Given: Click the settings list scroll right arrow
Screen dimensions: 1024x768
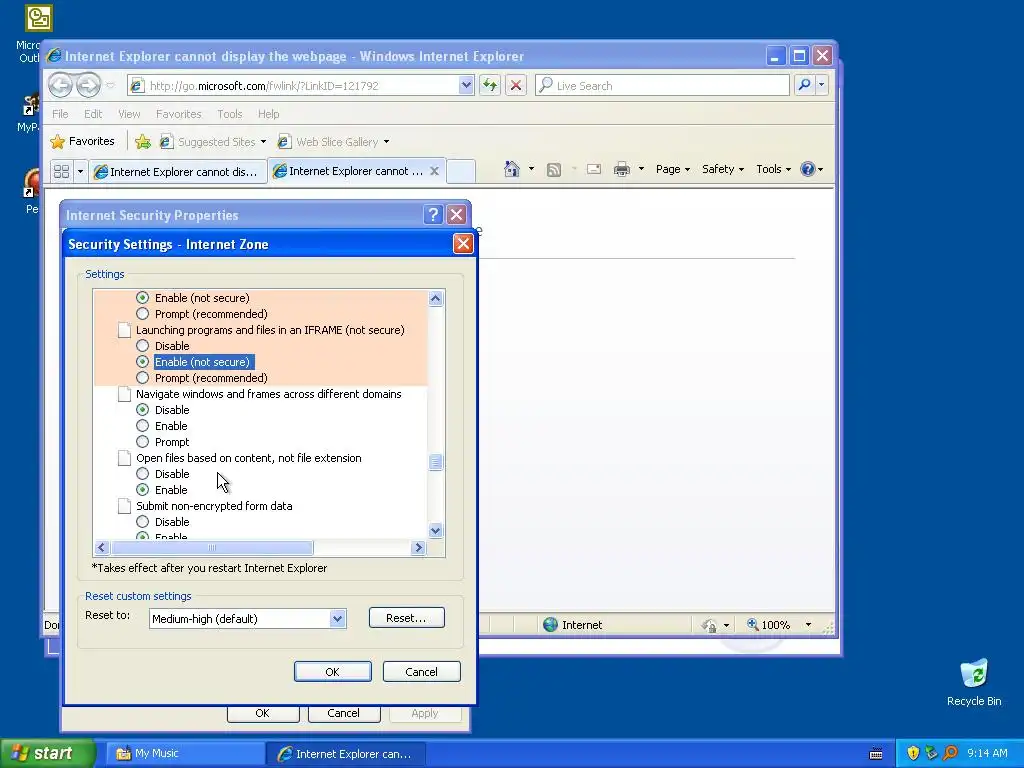Looking at the screenshot, I should pyautogui.click(x=419, y=547).
